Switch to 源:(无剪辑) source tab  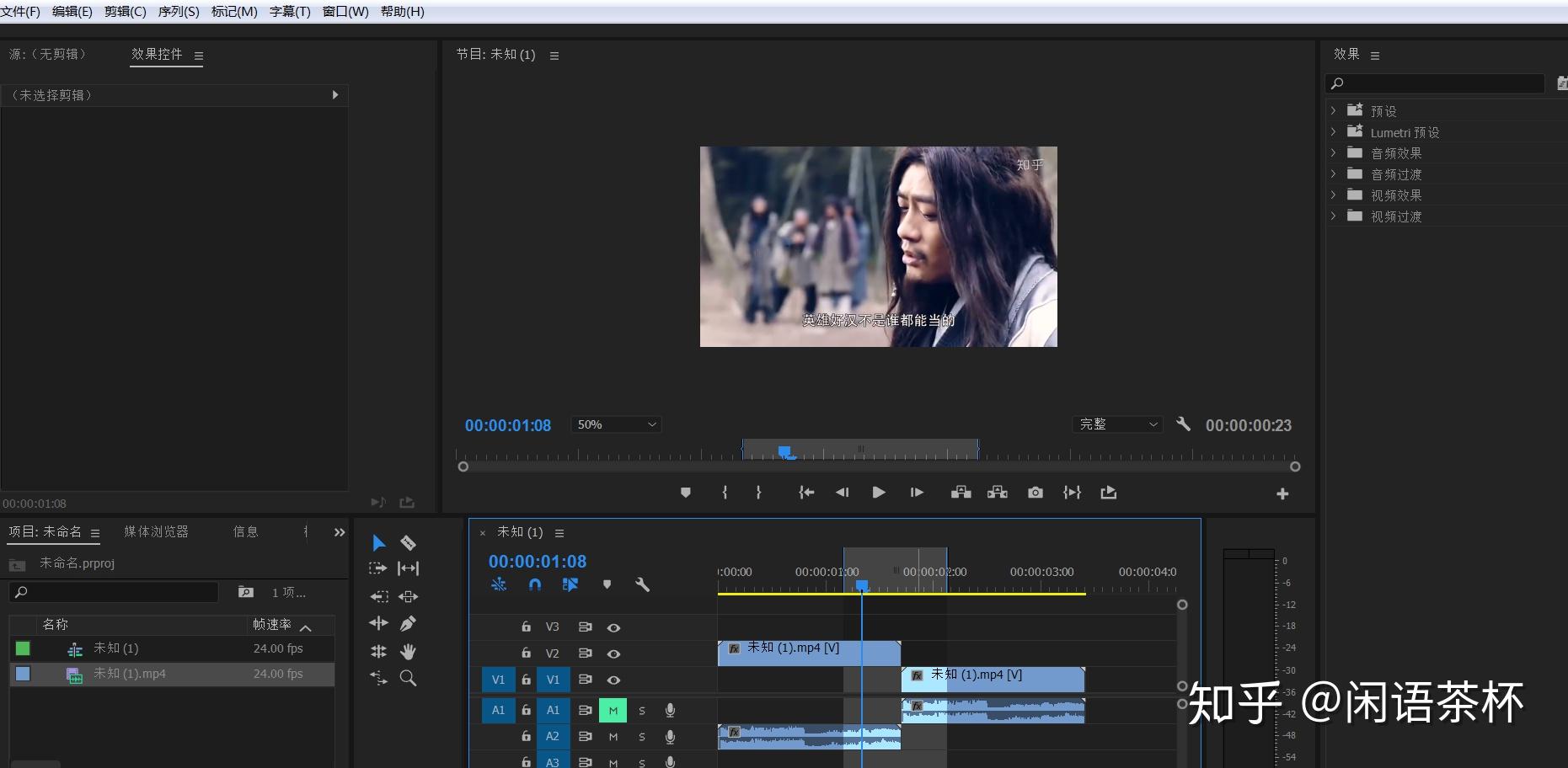48,54
